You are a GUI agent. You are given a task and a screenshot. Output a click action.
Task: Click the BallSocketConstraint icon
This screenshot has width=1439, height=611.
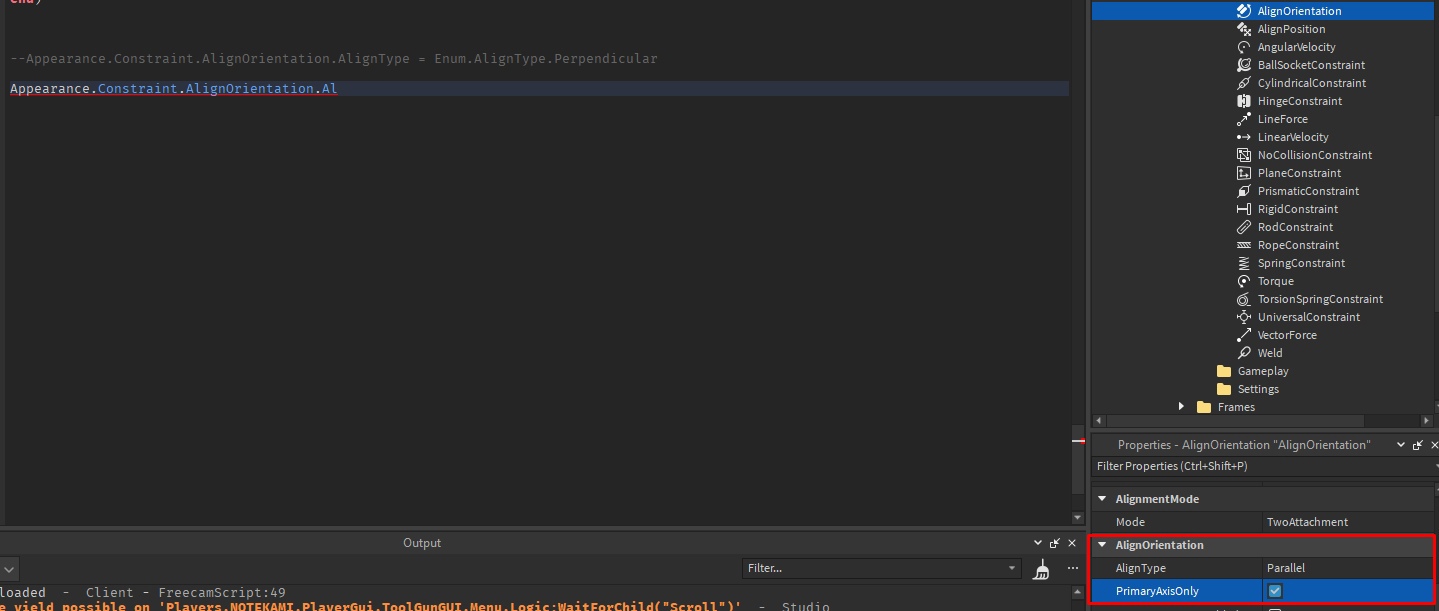click(x=1243, y=65)
